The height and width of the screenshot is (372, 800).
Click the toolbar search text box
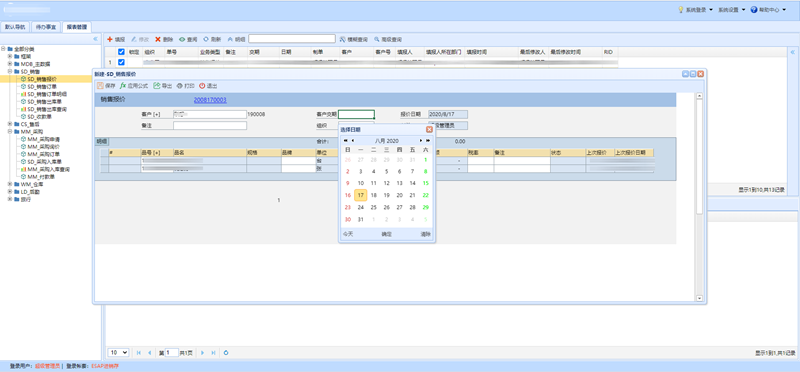click(292, 39)
